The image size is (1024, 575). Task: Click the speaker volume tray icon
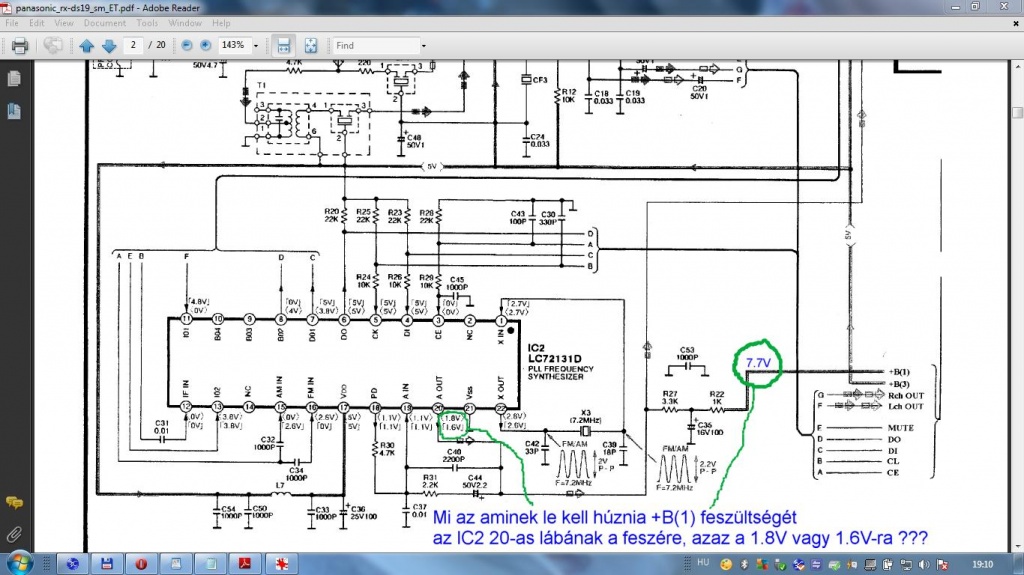click(x=923, y=564)
